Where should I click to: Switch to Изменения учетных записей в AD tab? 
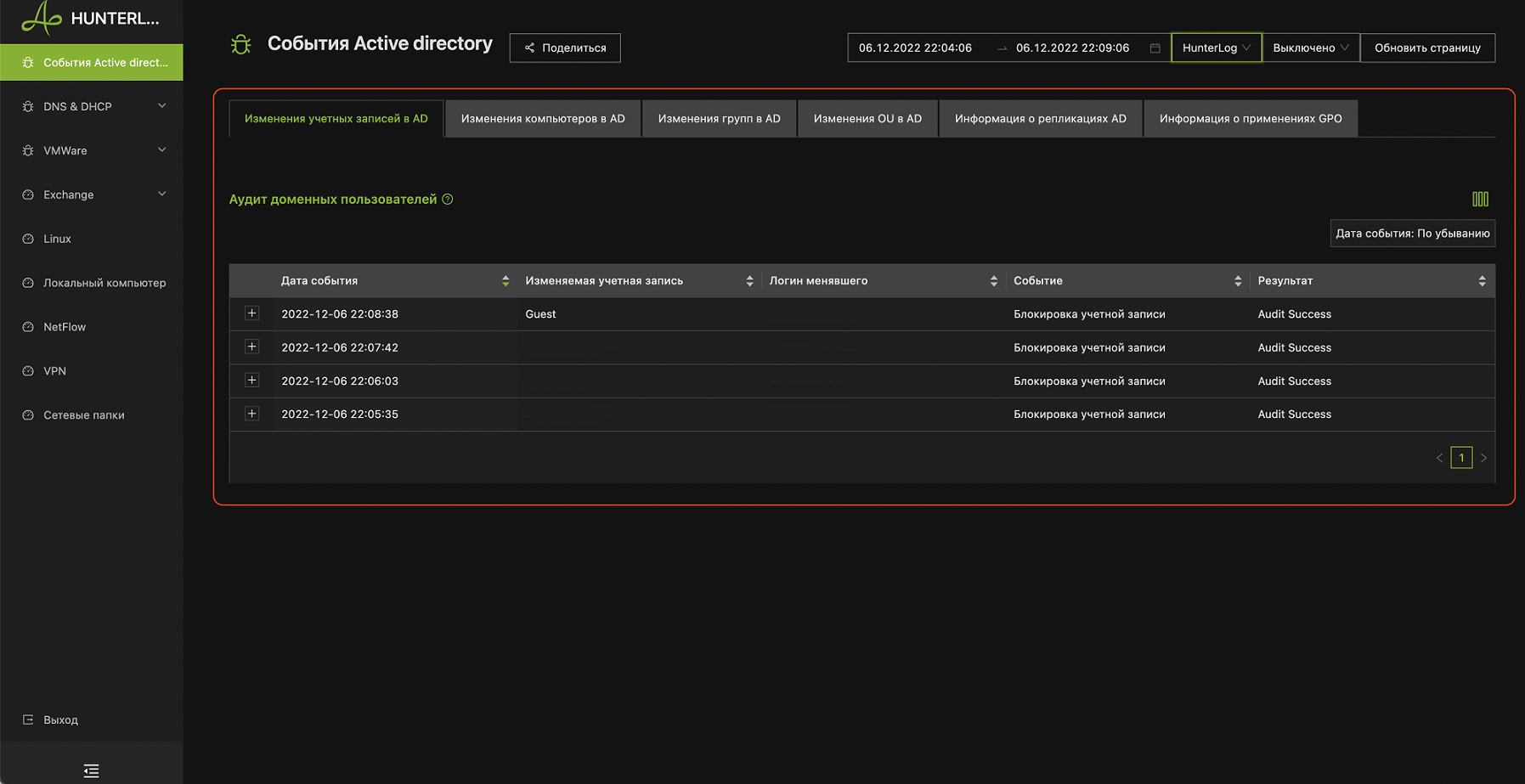(336, 118)
